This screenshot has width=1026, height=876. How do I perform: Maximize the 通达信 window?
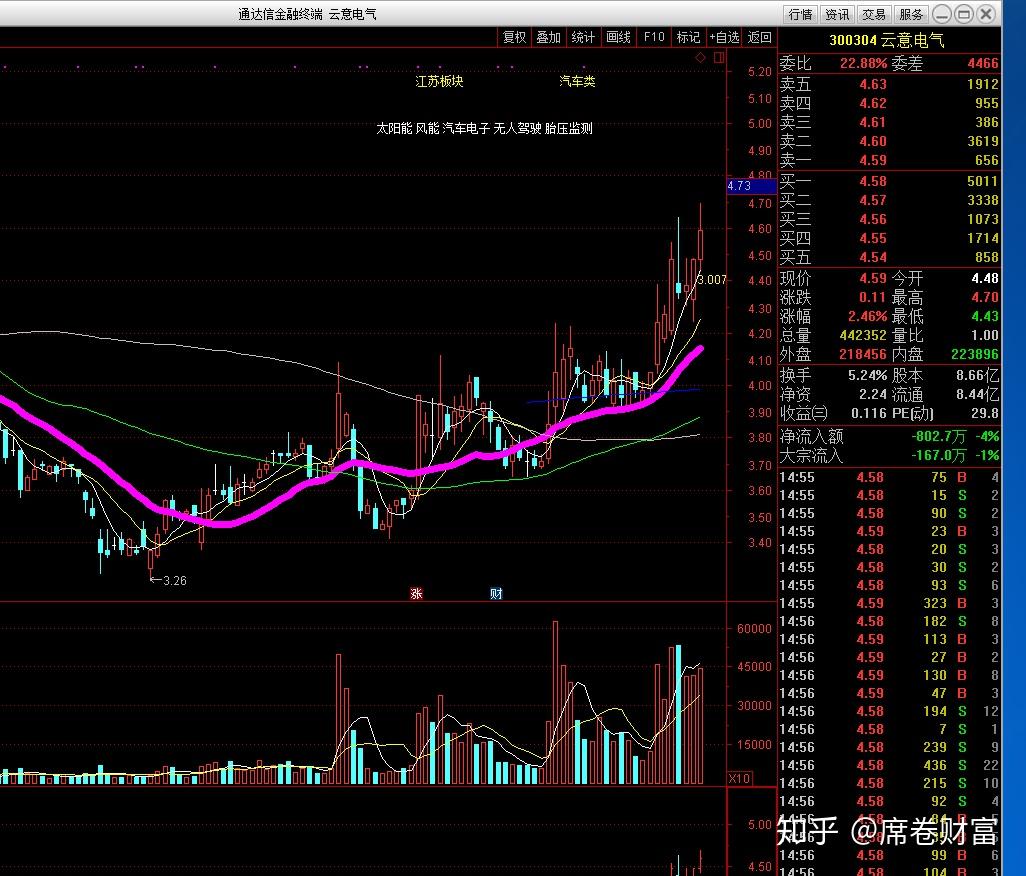964,14
